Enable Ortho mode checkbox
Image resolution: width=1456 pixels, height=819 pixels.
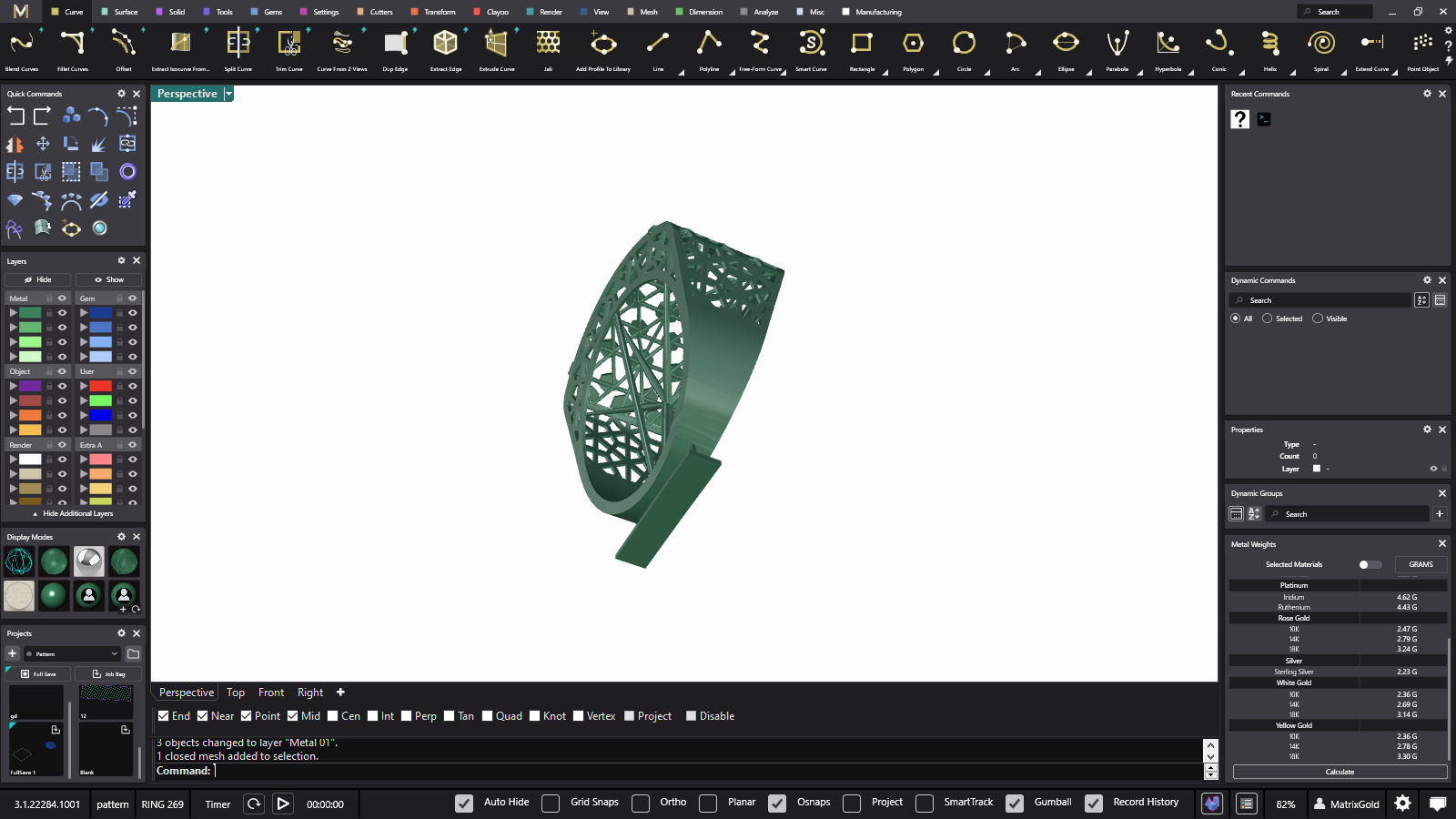tap(641, 803)
